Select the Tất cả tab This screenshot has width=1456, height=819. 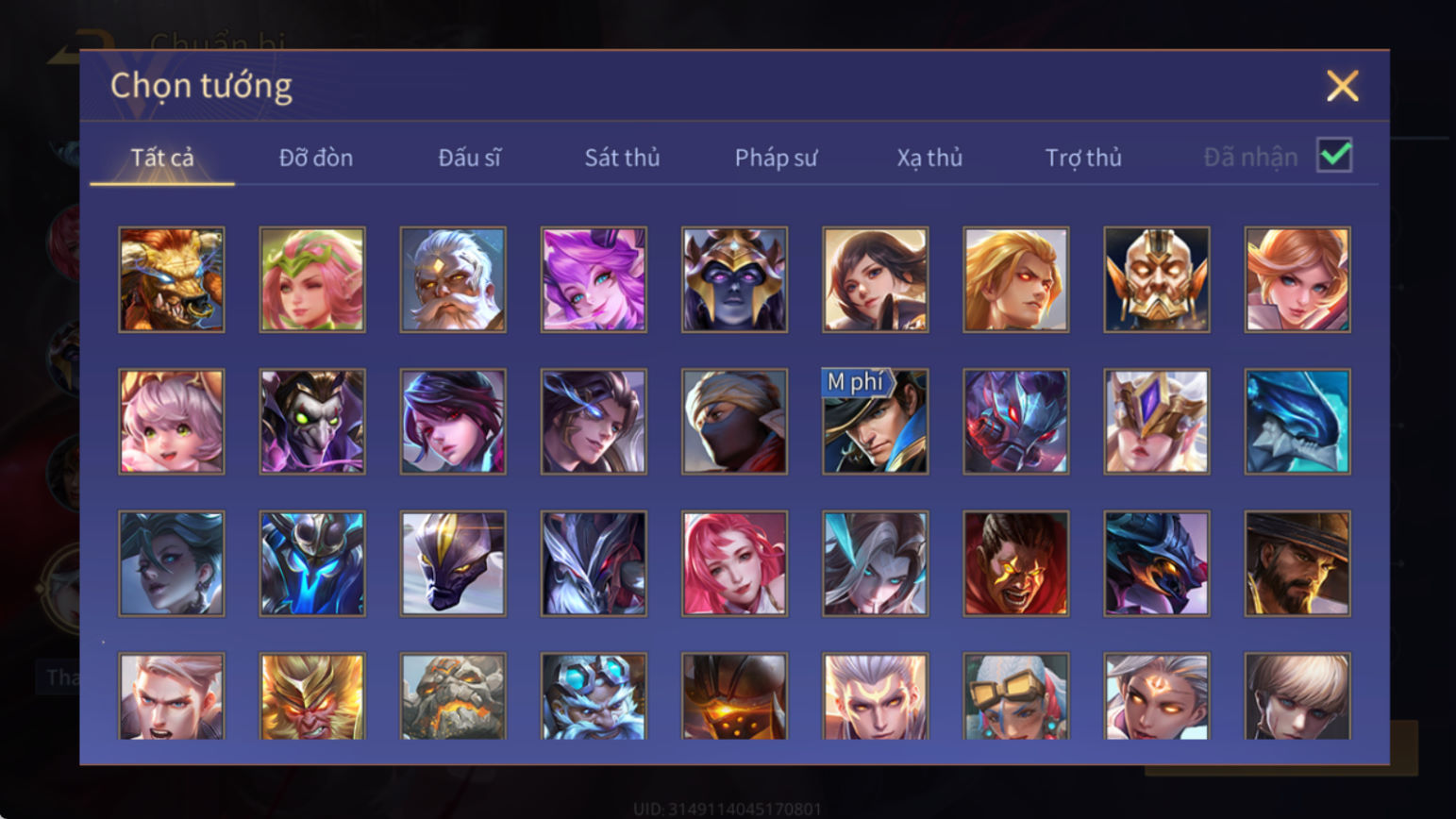[x=162, y=158]
